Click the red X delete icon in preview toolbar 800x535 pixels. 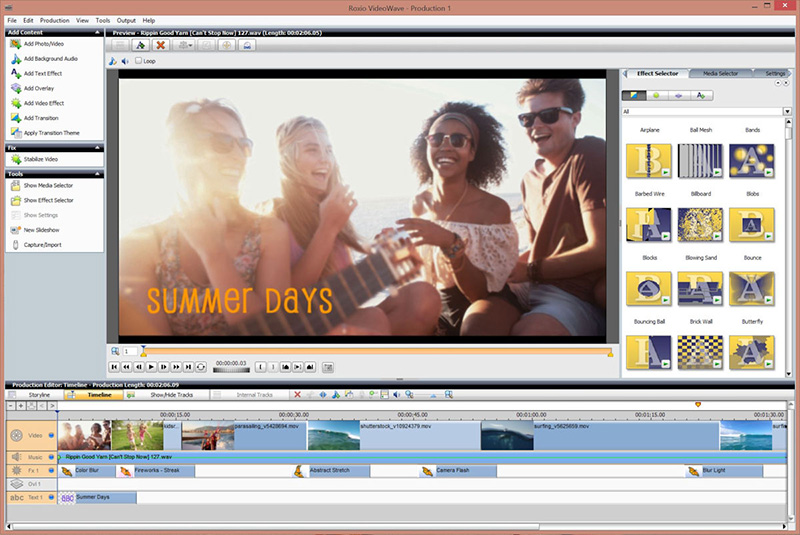tap(160, 45)
